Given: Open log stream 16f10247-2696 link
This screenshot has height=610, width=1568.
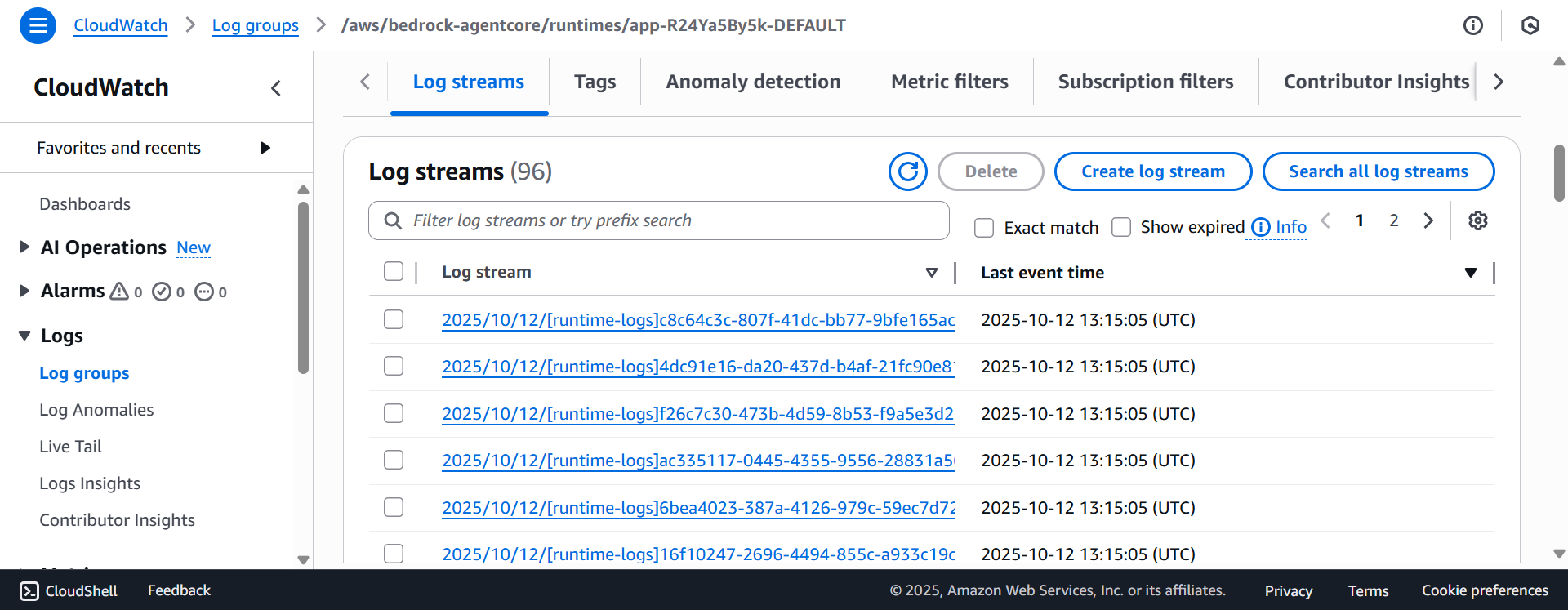Looking at the screenshot, I should [x=698, y=554].
